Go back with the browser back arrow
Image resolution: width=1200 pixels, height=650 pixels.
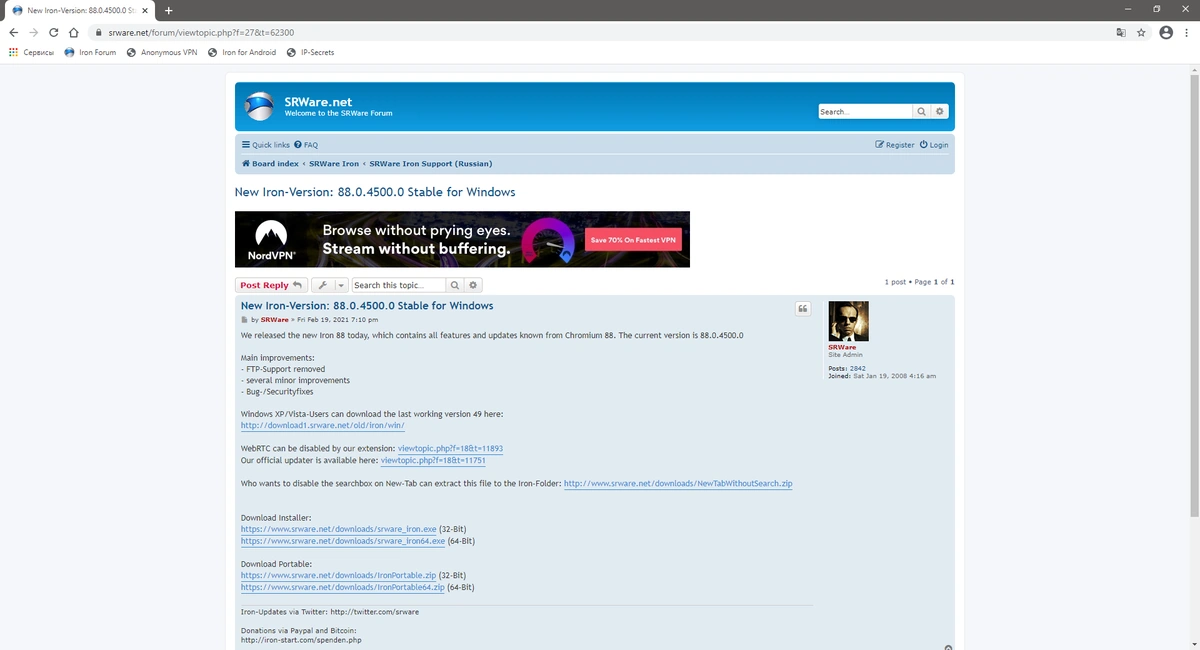point(13,32)
